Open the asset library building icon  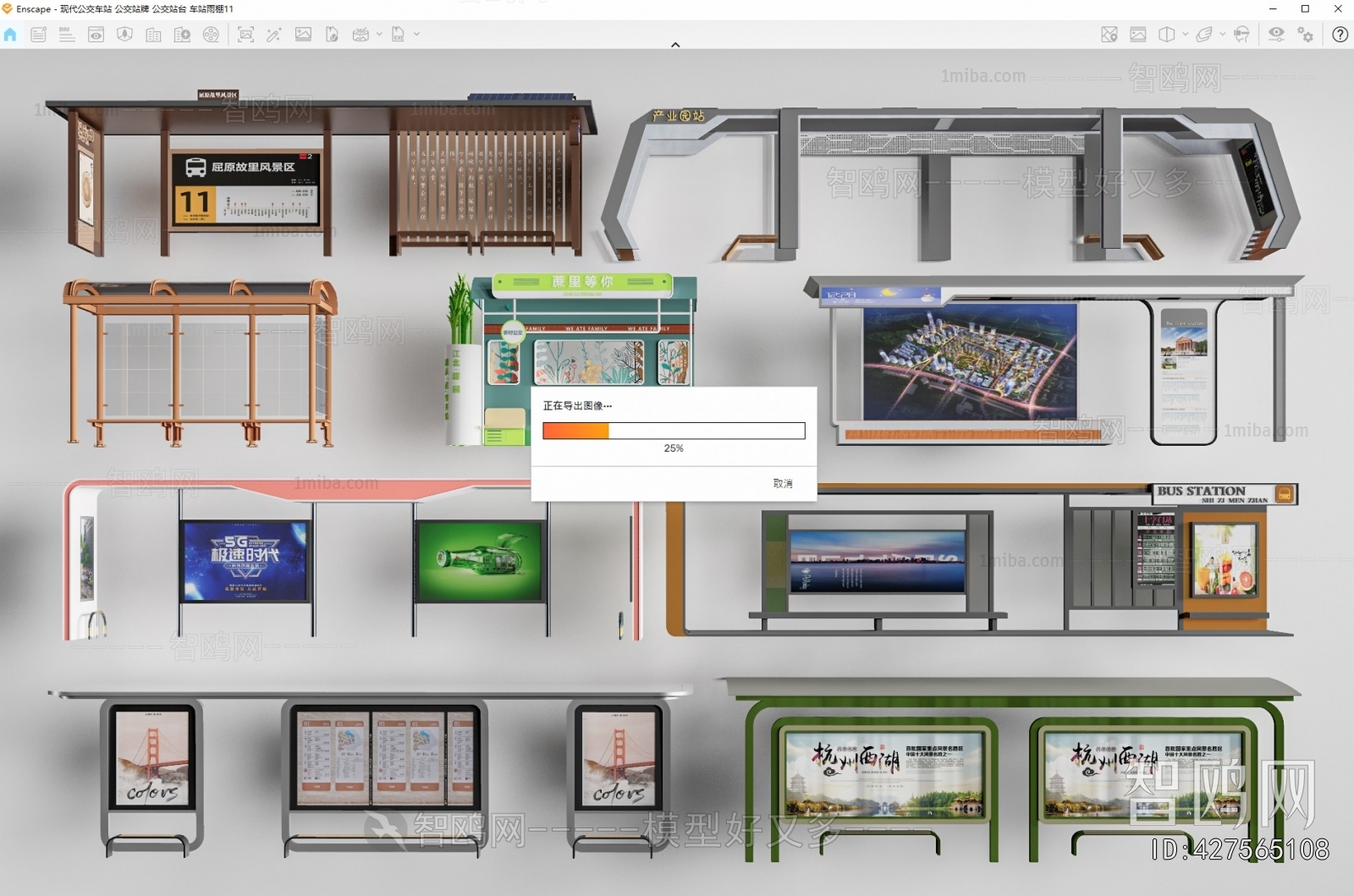click(x=153, y=35)
